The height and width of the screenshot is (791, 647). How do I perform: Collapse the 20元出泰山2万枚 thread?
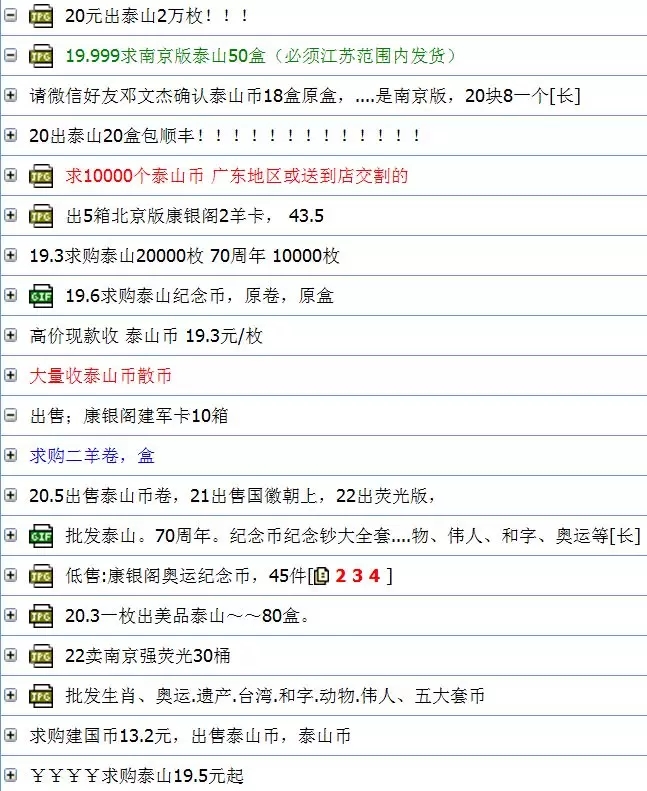tap(11, 15)
